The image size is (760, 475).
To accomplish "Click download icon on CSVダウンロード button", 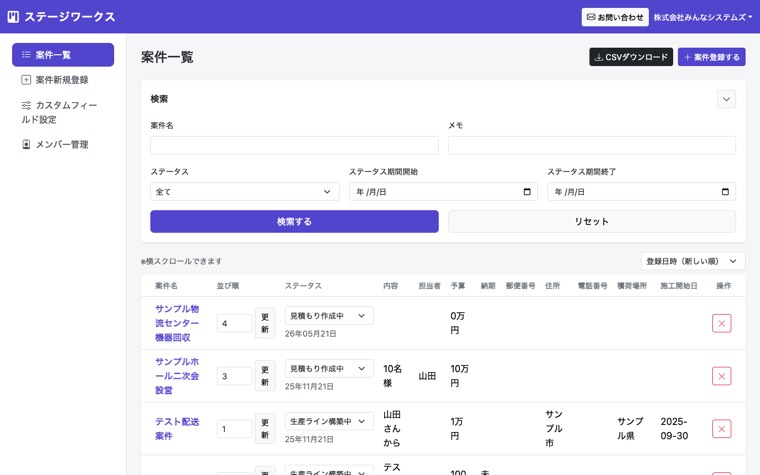I will pyautogui.click(x=599, y=57).
